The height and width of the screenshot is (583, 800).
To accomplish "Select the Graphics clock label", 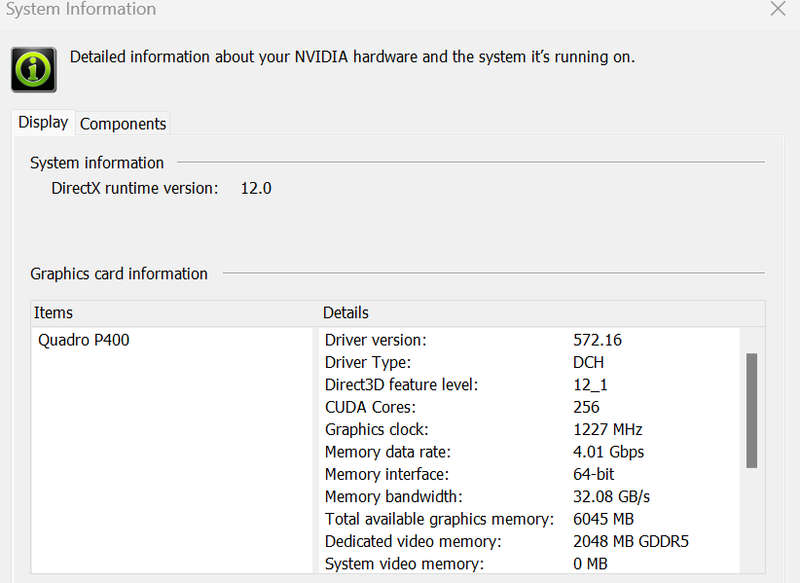I will click(377, 429).
